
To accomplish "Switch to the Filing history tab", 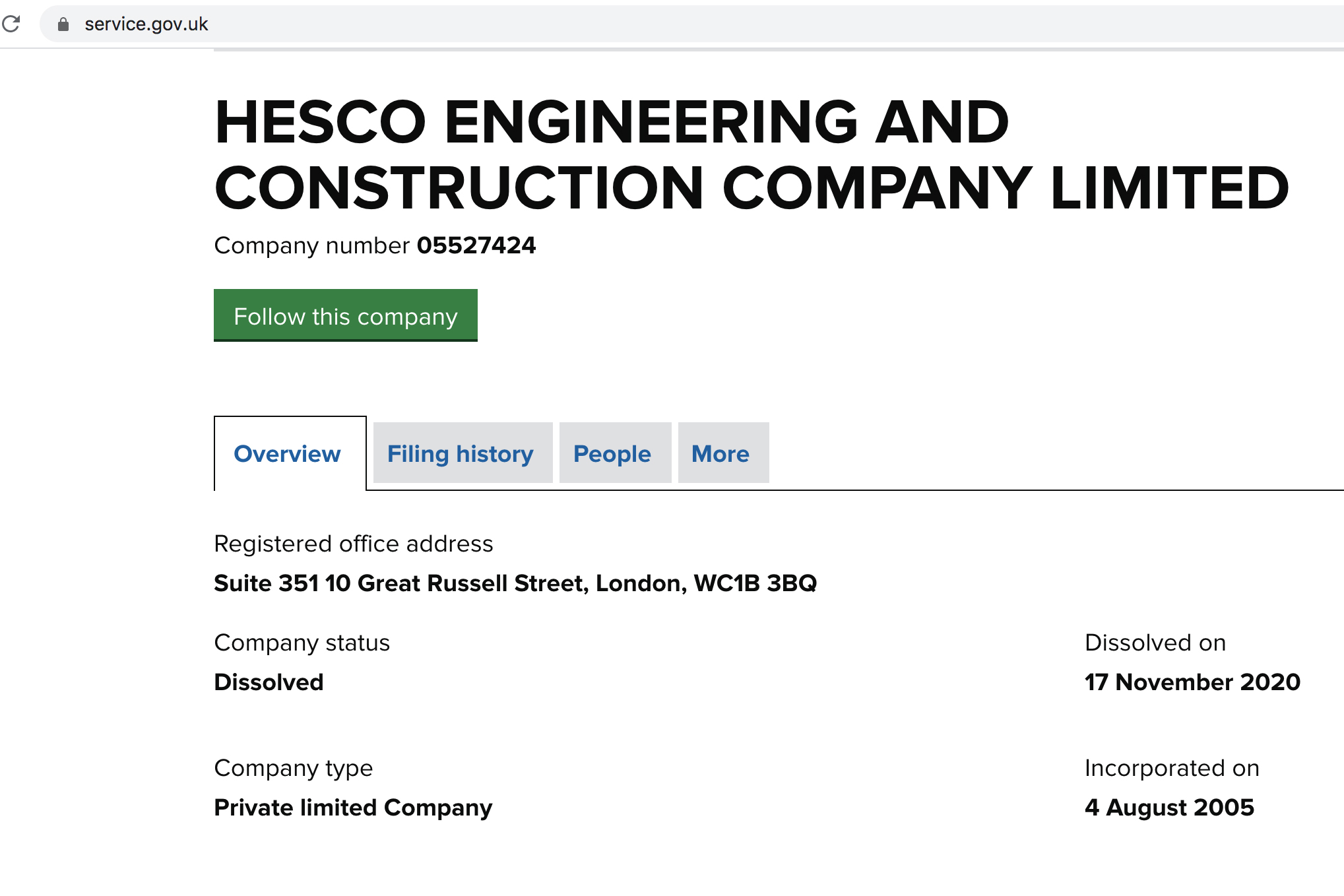I will [x=461, y=454].
